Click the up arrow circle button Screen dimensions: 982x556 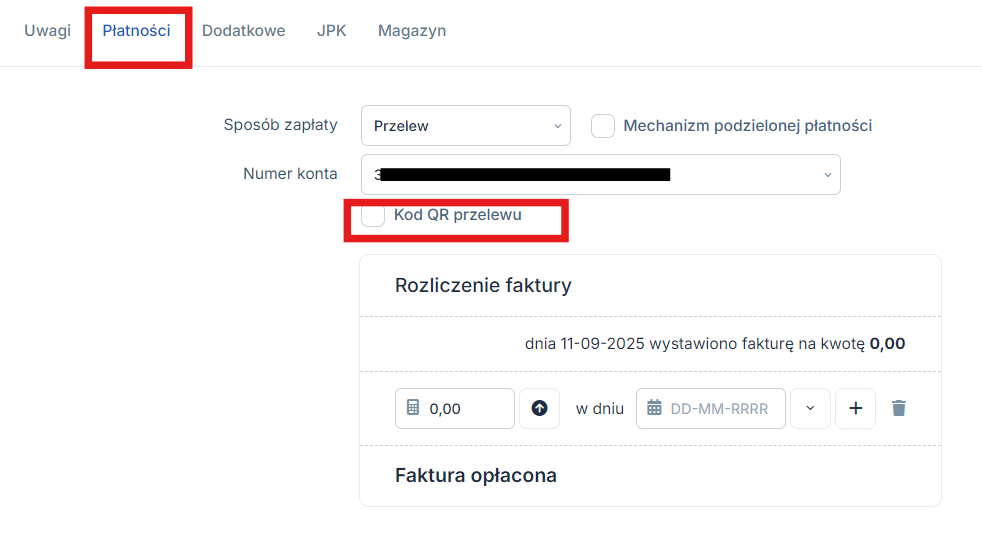pyautogui.click(x=539, y=408)
